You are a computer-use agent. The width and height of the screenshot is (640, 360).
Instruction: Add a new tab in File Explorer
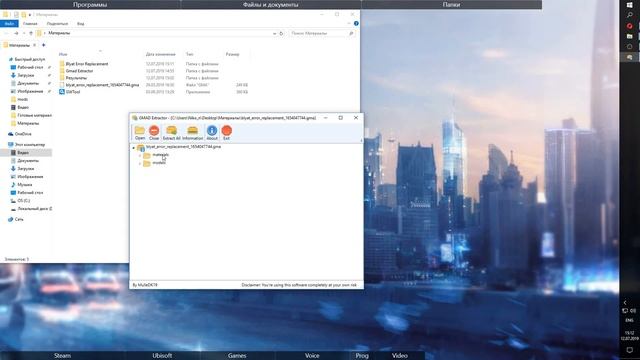click(44, 45)
